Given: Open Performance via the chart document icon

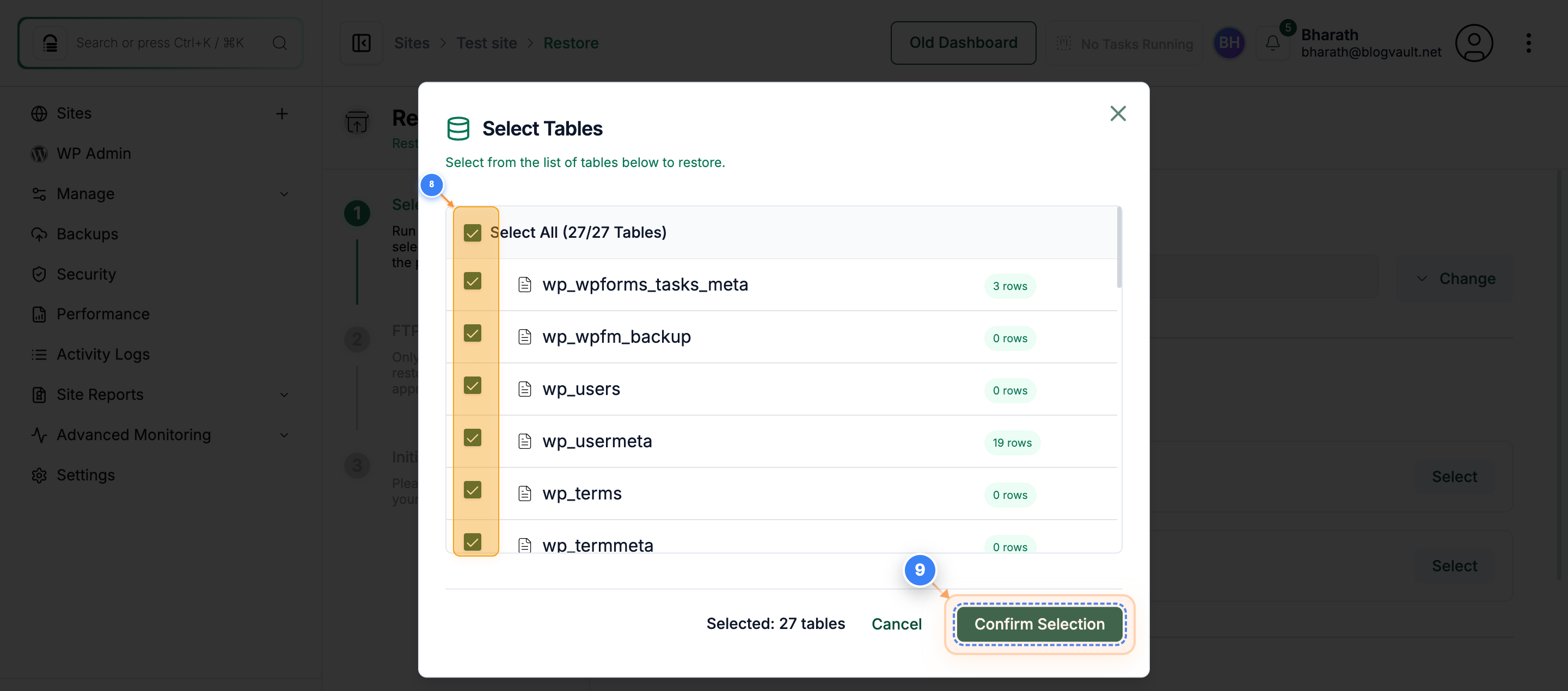Looking at the screenshot, I should point(39,314).
